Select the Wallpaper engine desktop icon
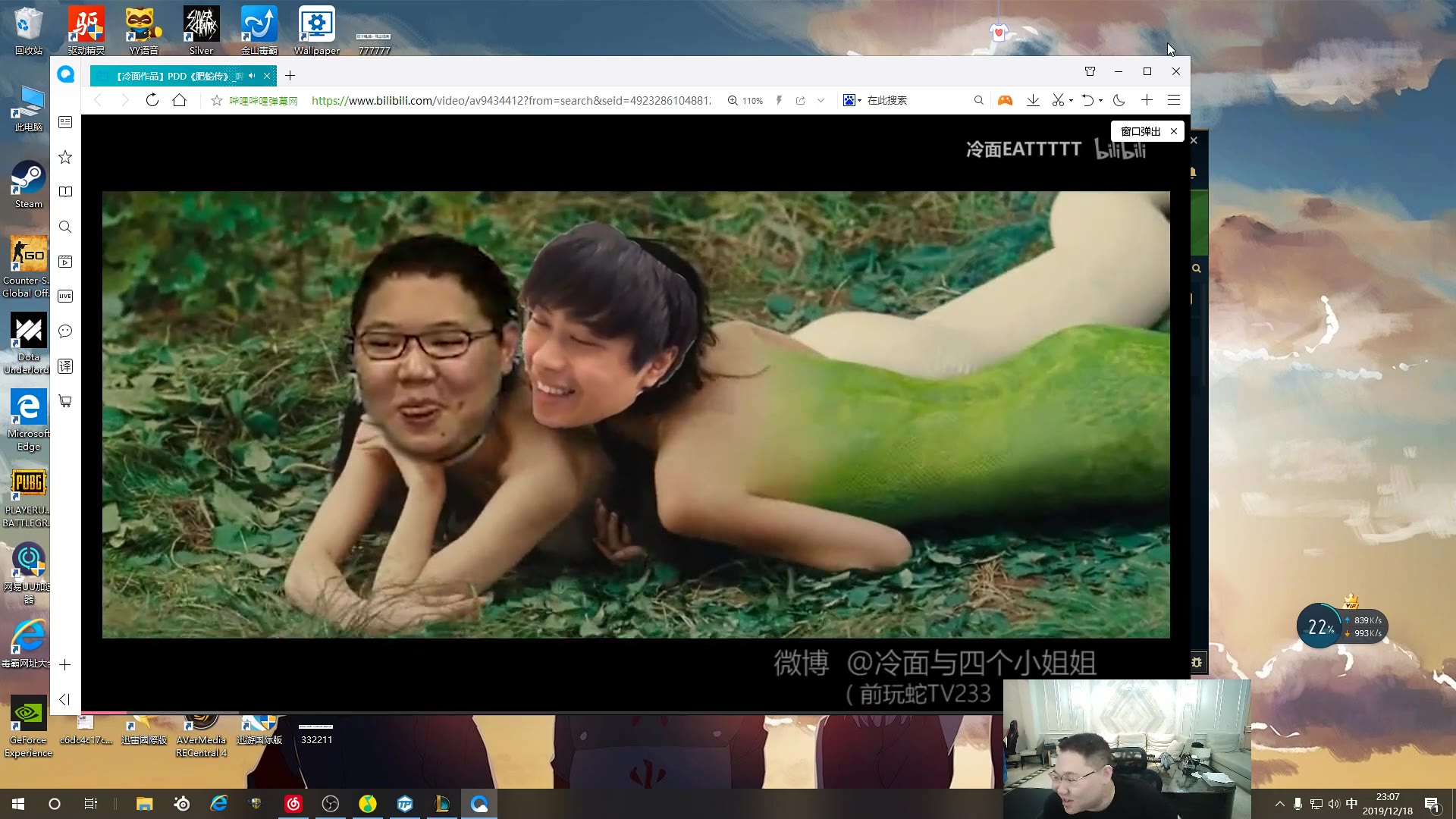Image resolution: width=1456 pixels, height=819 pixels. coord(316,30)
